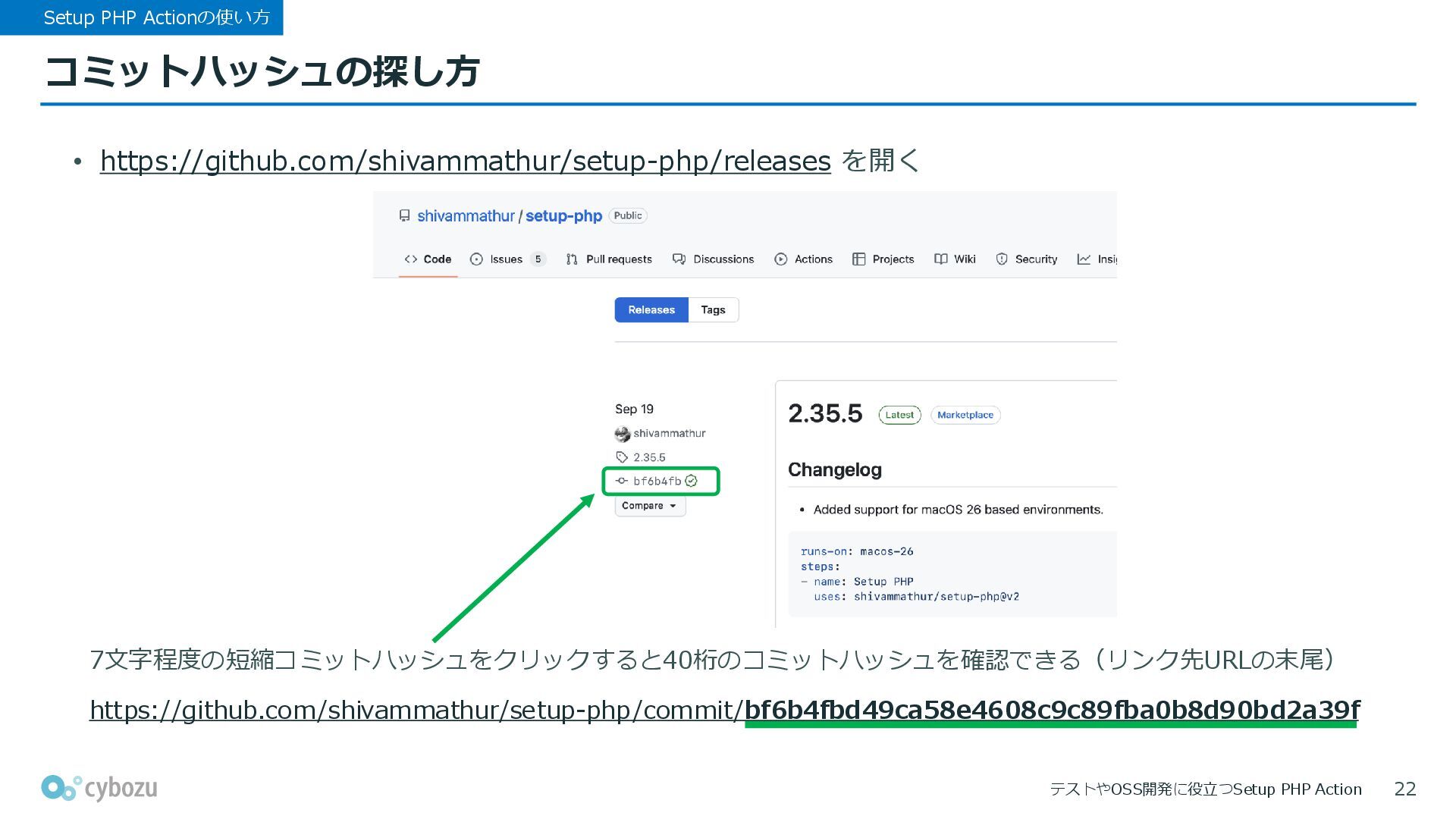Viewport: 1456px width, 819px height.
Task: Select the Releases tab
Action: (x=651, y=310)
